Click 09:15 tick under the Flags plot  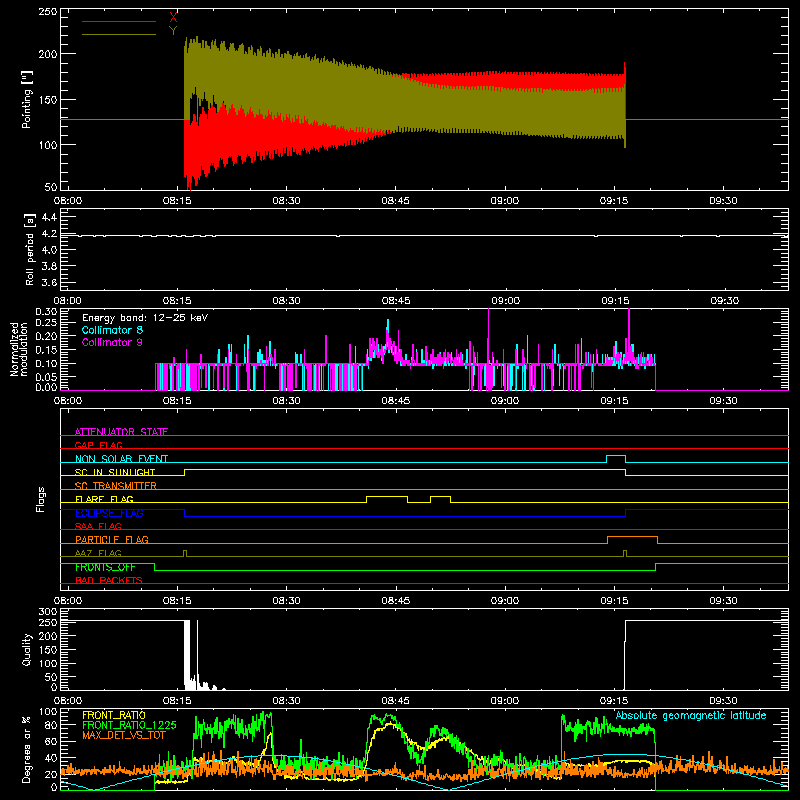click(614, 601)
